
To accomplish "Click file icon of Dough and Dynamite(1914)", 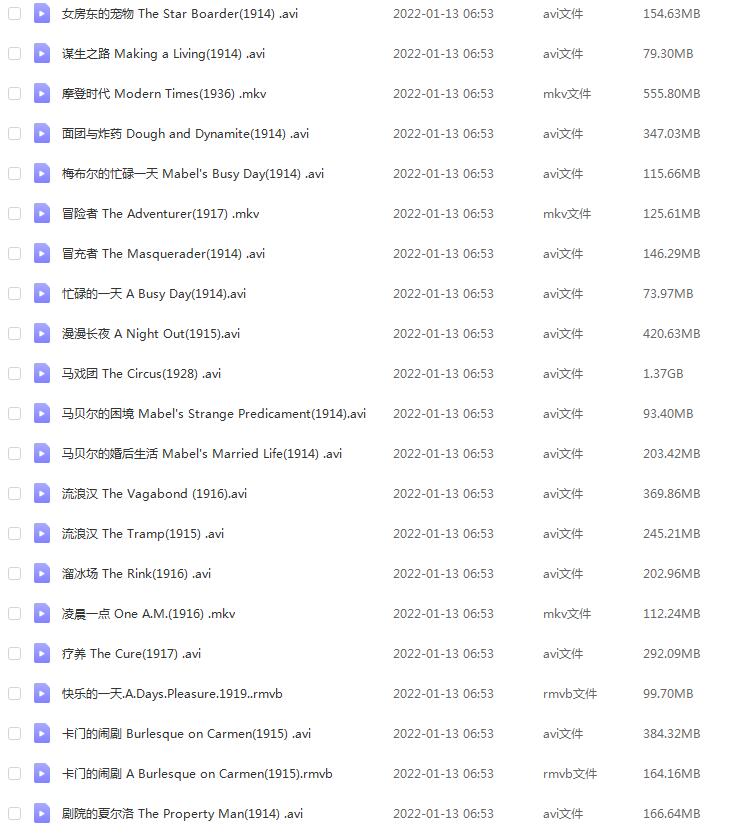I will coord(42,134).
